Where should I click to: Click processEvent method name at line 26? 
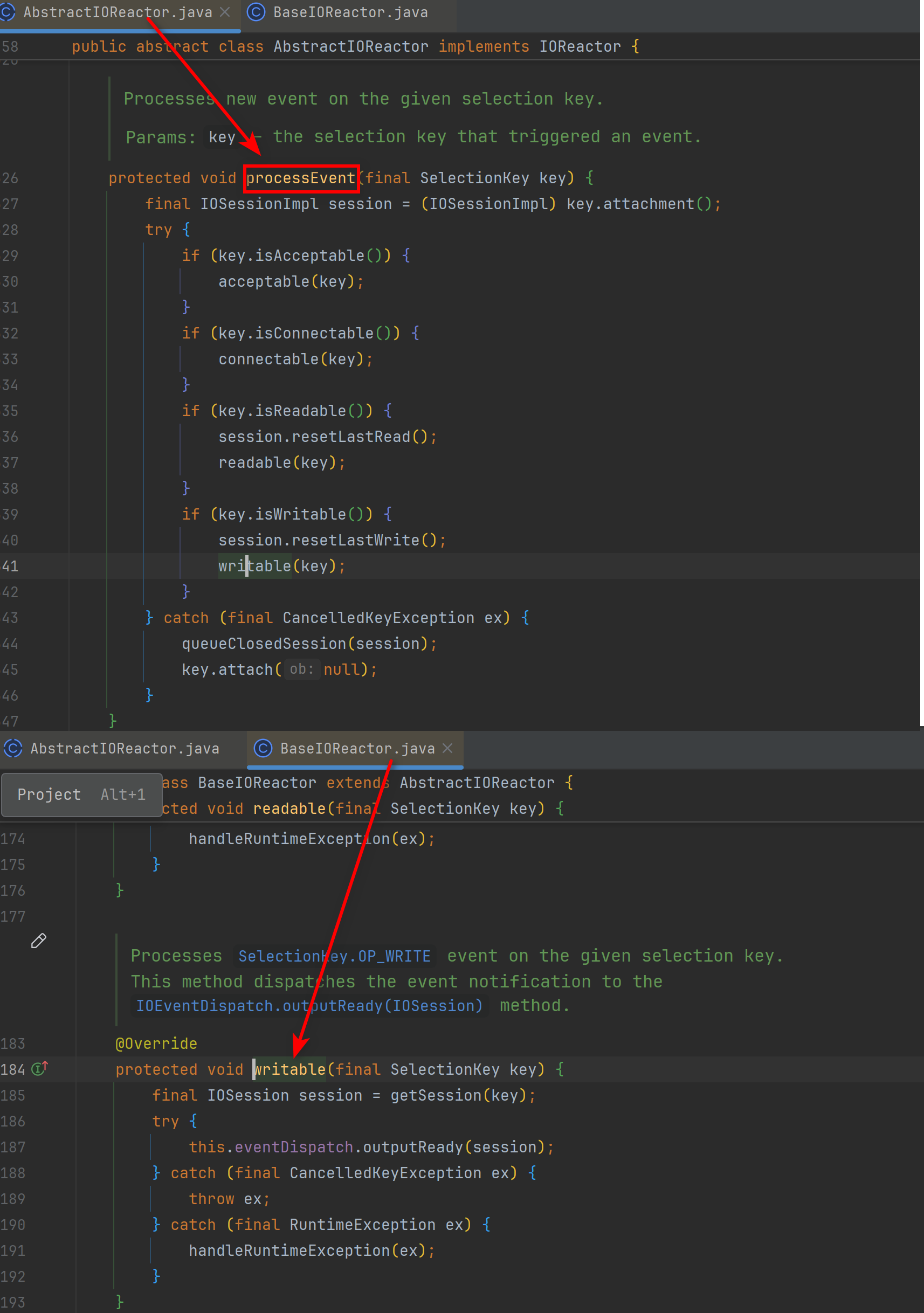pyautogui.click(x=301, y=178)
